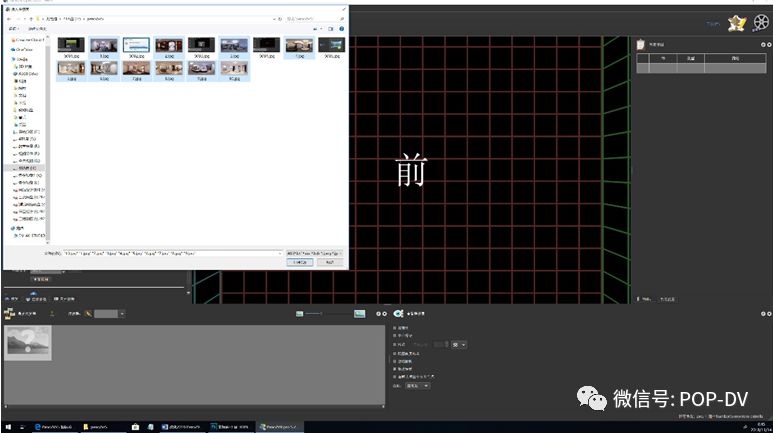Screen dimensions: 773x433
Task: Open the film reel animation icon
Action: (x=761, y=23)
